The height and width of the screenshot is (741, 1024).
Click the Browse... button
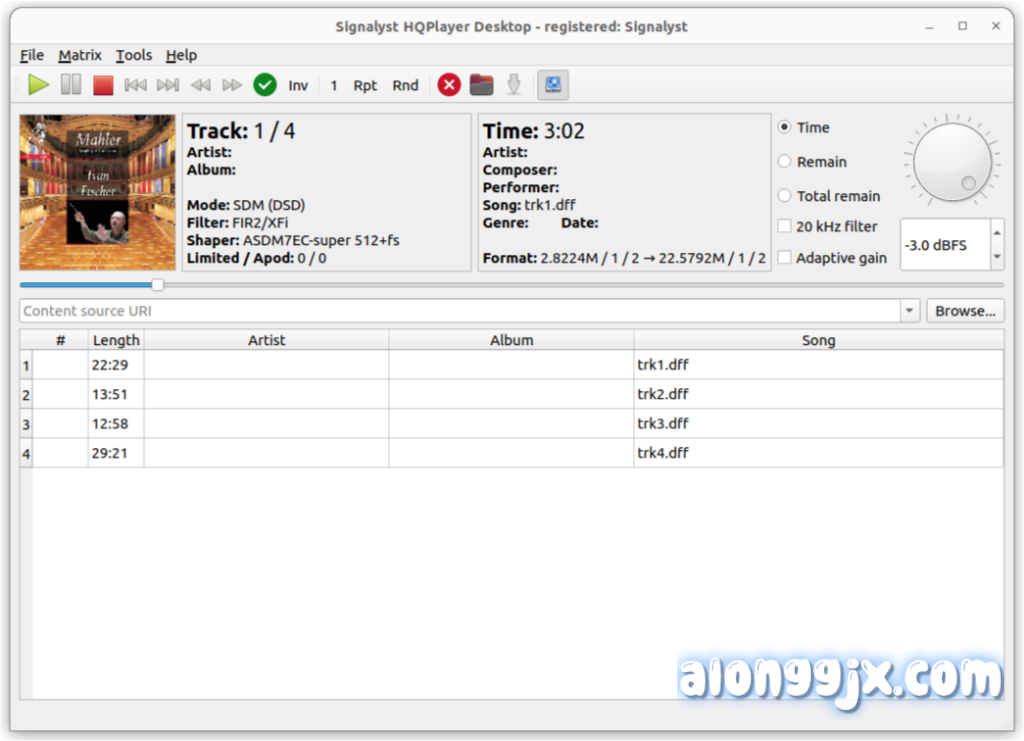point(965,311)
